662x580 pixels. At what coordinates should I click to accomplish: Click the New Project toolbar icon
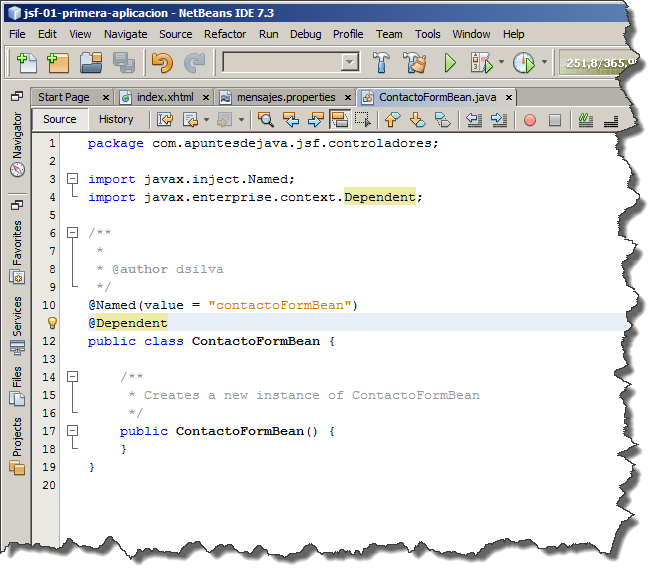point(58,63)
